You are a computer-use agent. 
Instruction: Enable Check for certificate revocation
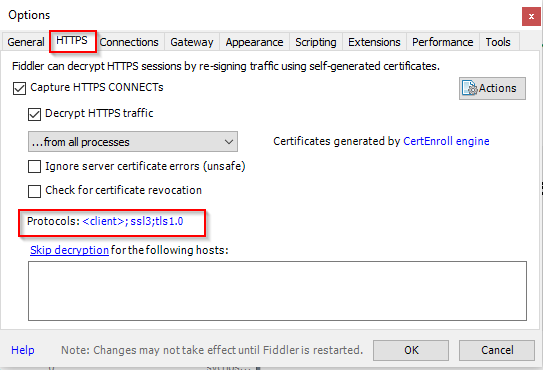coord(34,191)
